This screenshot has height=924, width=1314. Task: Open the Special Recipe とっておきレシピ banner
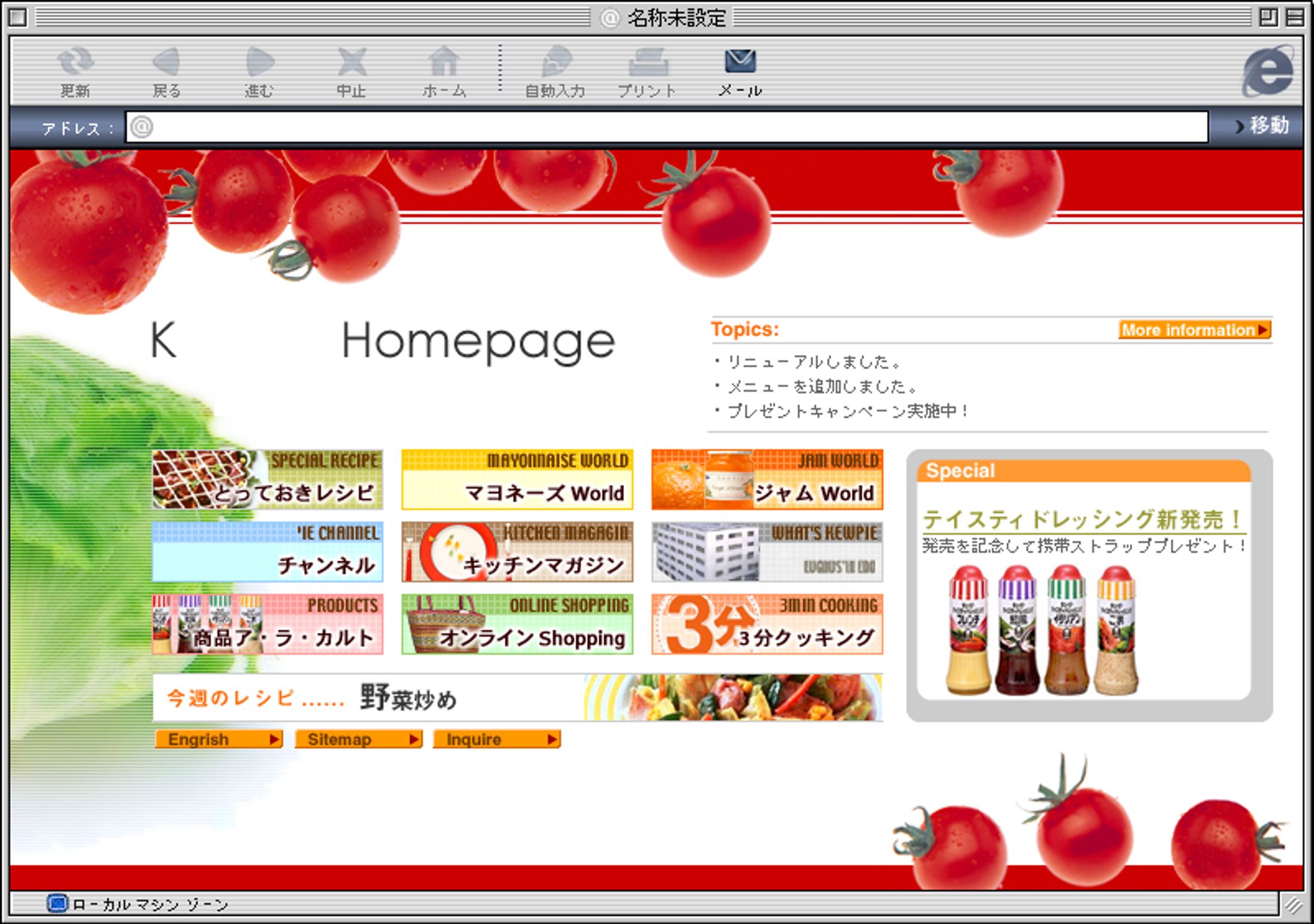pos(267,479)
